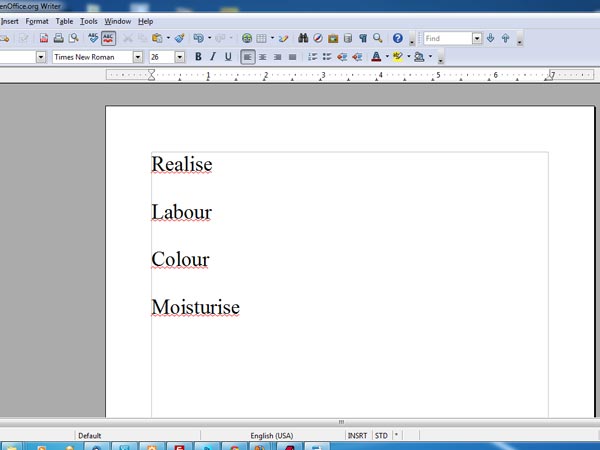Click the Font Color button
Screen dimensions: 600x450
coord(376,57)
